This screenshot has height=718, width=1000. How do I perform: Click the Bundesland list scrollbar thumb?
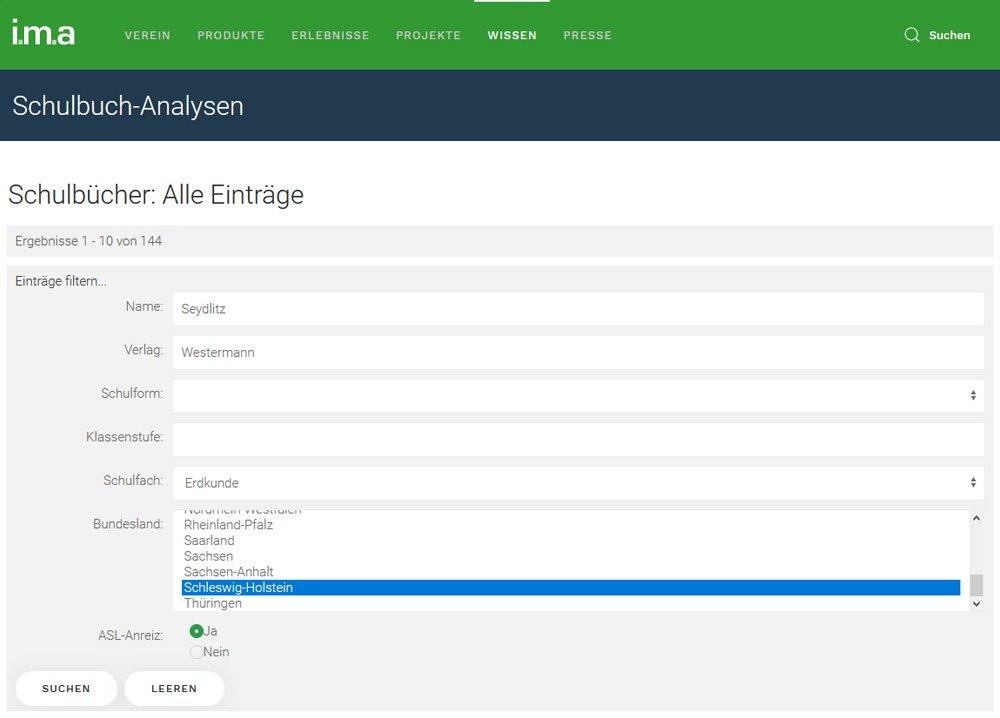click(976, 585)
